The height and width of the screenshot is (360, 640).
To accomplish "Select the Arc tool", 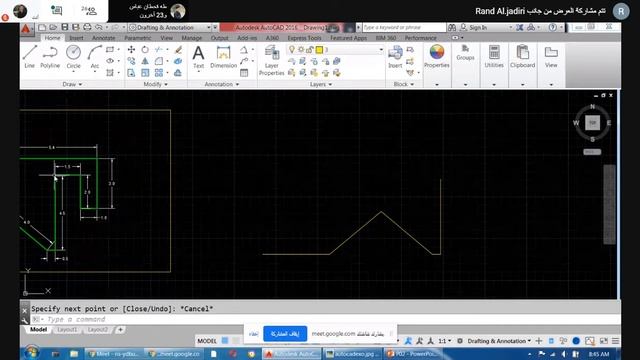I will pos(95,56).
